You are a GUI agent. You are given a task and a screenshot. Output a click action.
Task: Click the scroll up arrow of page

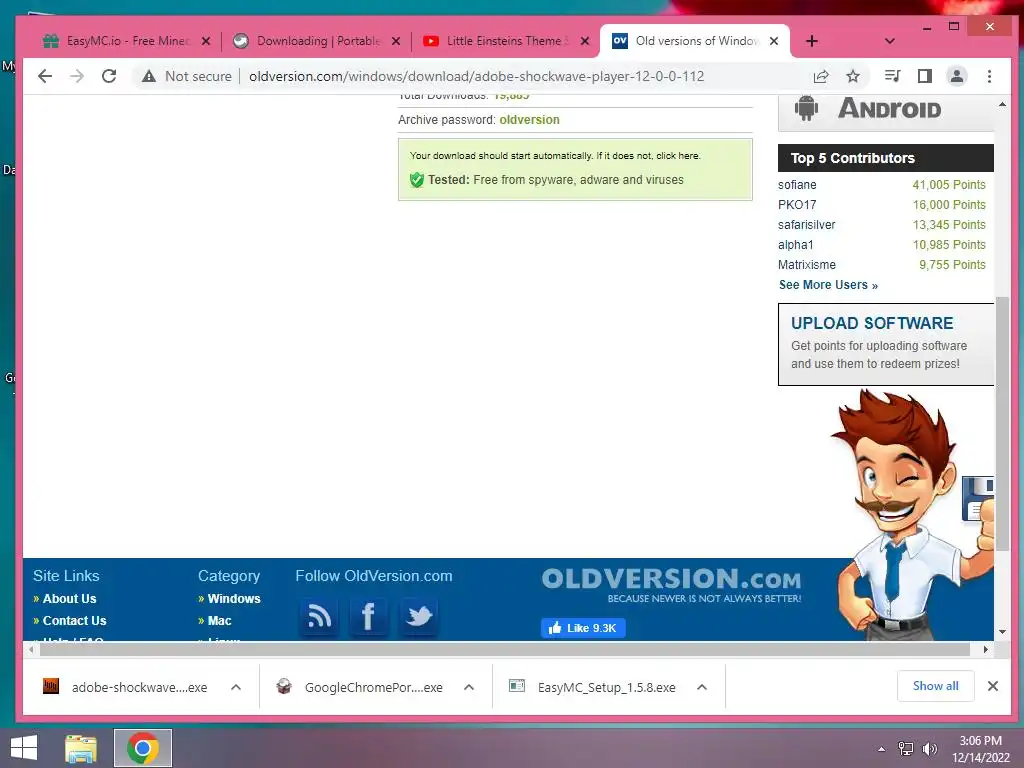point(1002,104)
